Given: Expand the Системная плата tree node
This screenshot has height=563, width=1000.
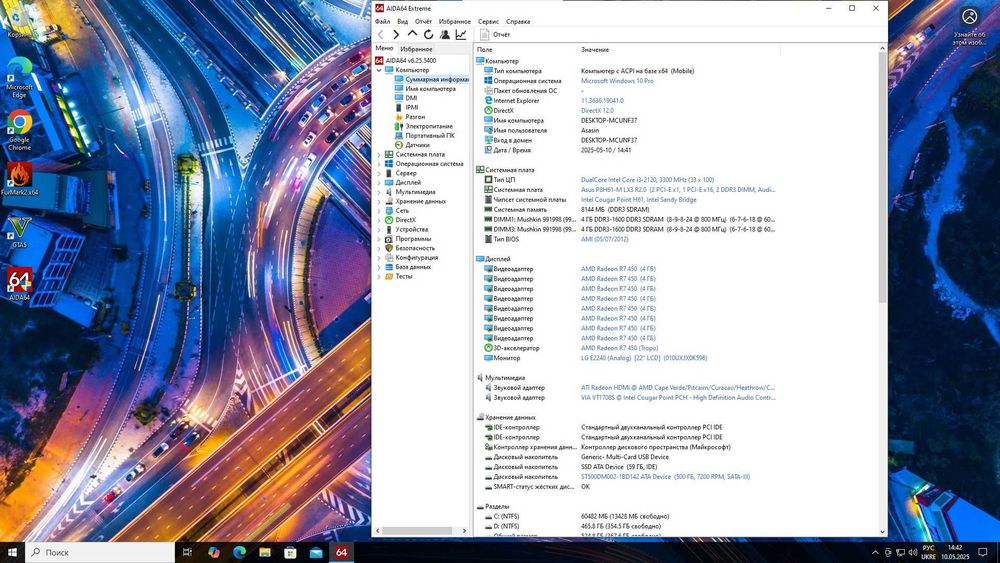Looking at the screenshot, I should click(x=379, y=155).
